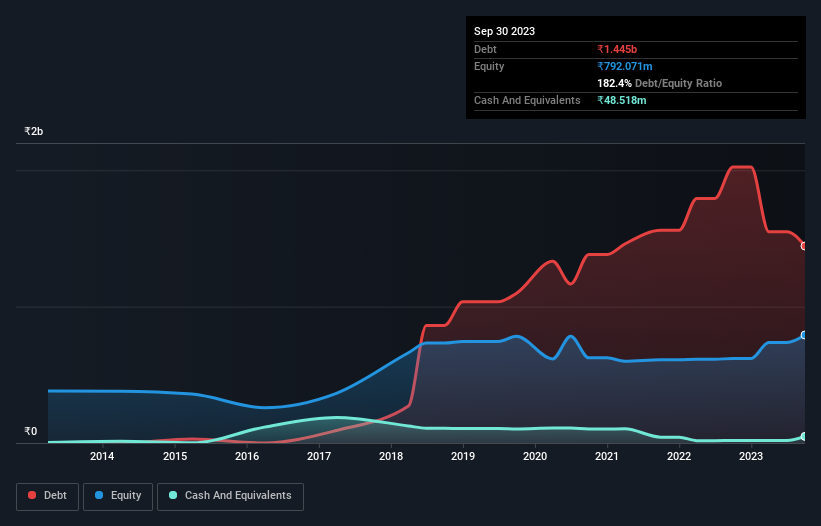Select the 2018 x-axis label
Viewport: 821px width, 526px height.
pos(391,456)
